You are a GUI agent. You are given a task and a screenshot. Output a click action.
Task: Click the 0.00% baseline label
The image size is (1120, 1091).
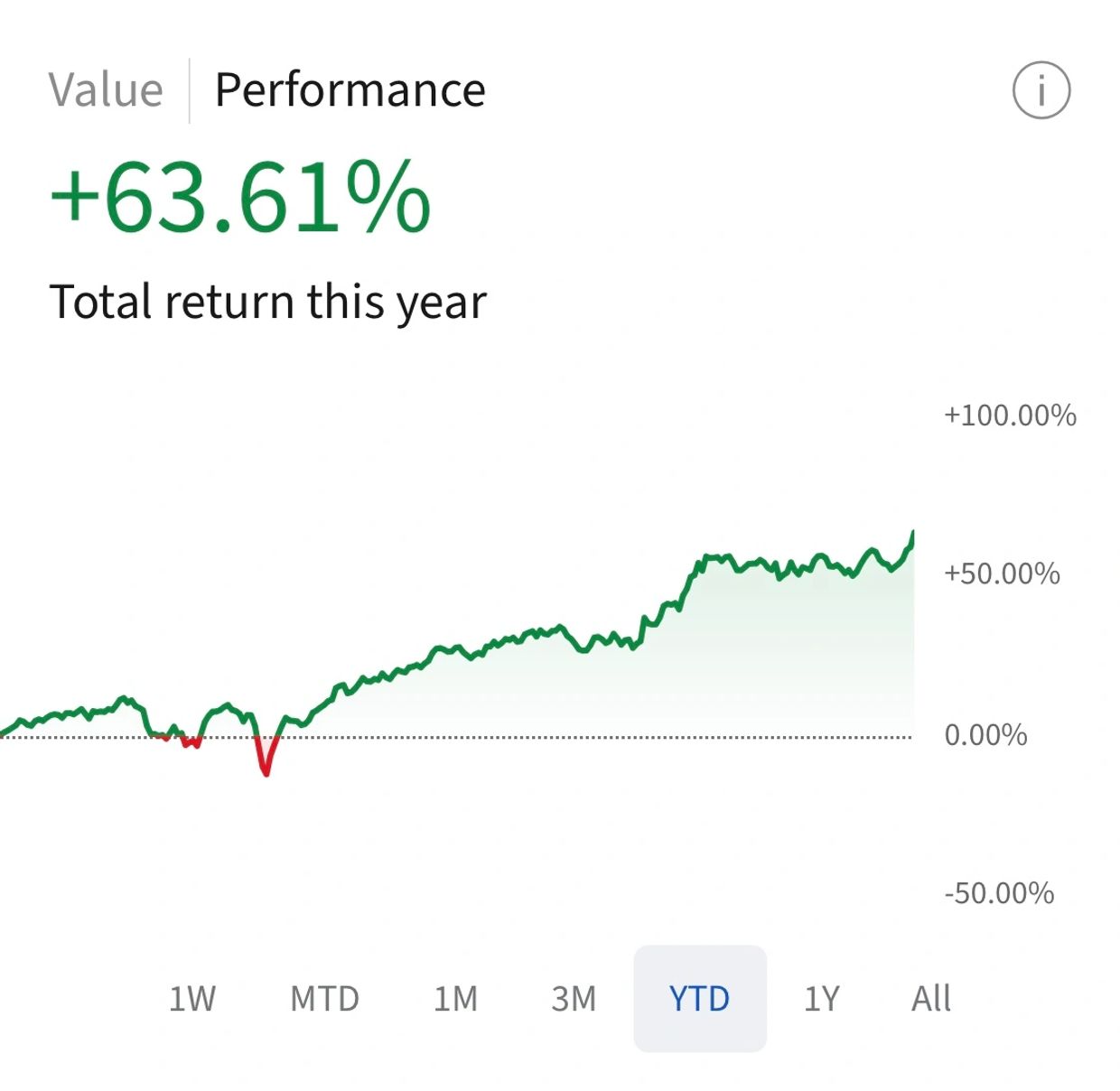tap(985, 735)
